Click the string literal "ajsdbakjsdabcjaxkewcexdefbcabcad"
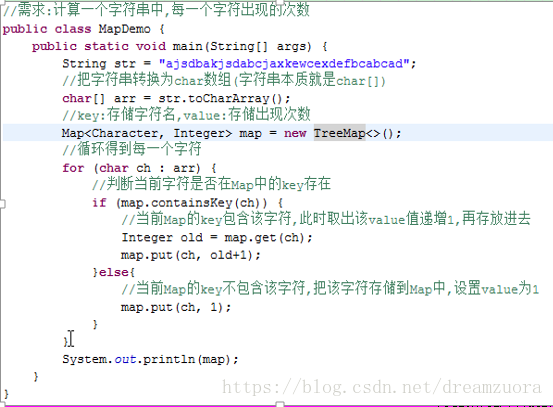 [x=284, y=63]
